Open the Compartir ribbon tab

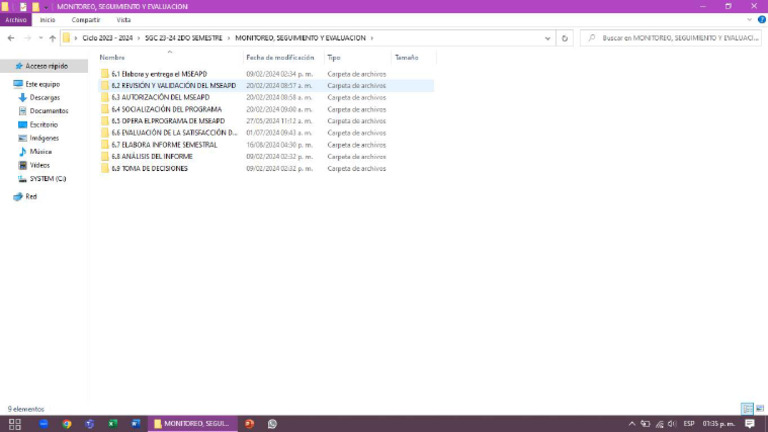[86, 20]
